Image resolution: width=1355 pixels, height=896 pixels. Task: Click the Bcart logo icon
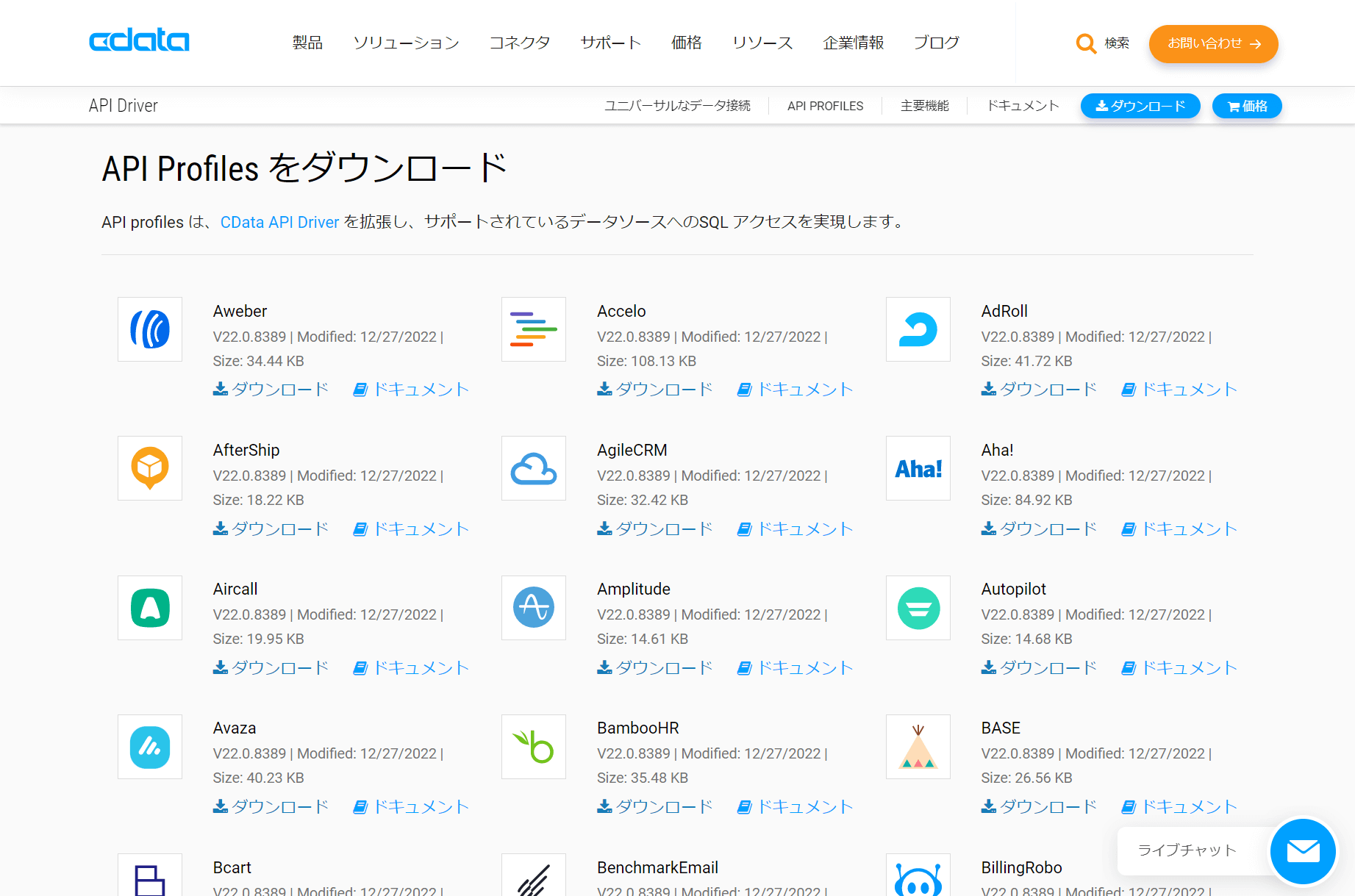pyautogui.click(x=150, y=875)
